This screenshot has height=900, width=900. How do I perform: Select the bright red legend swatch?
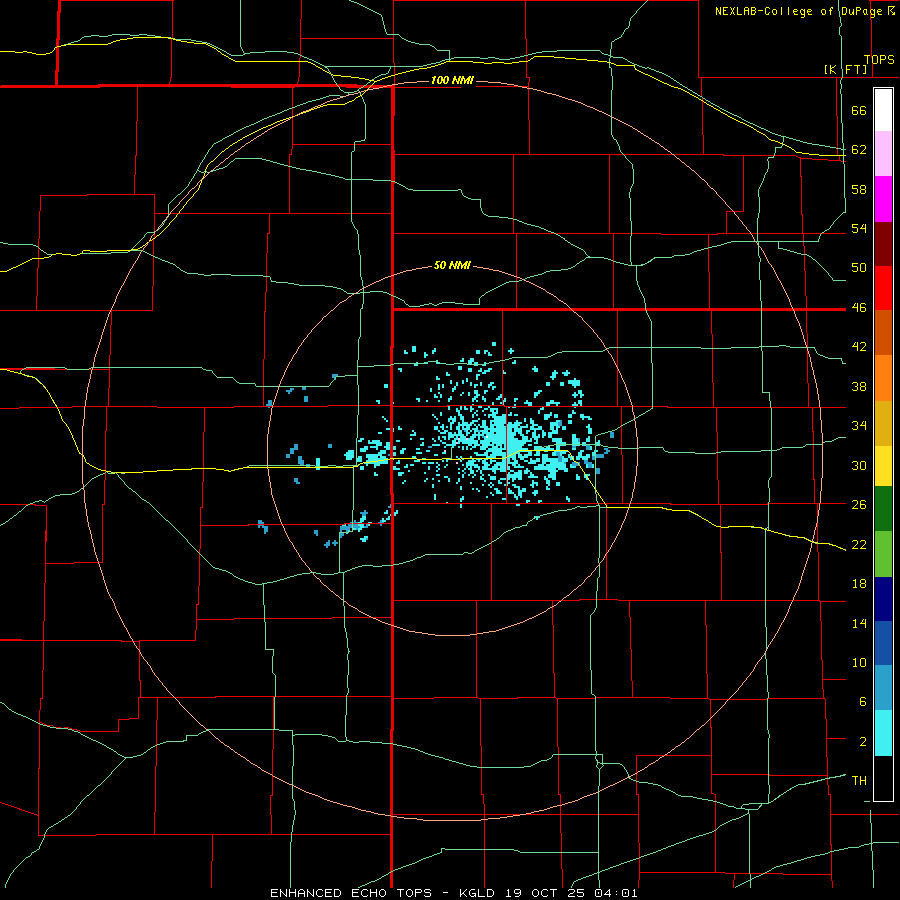(x=883, y=288)
